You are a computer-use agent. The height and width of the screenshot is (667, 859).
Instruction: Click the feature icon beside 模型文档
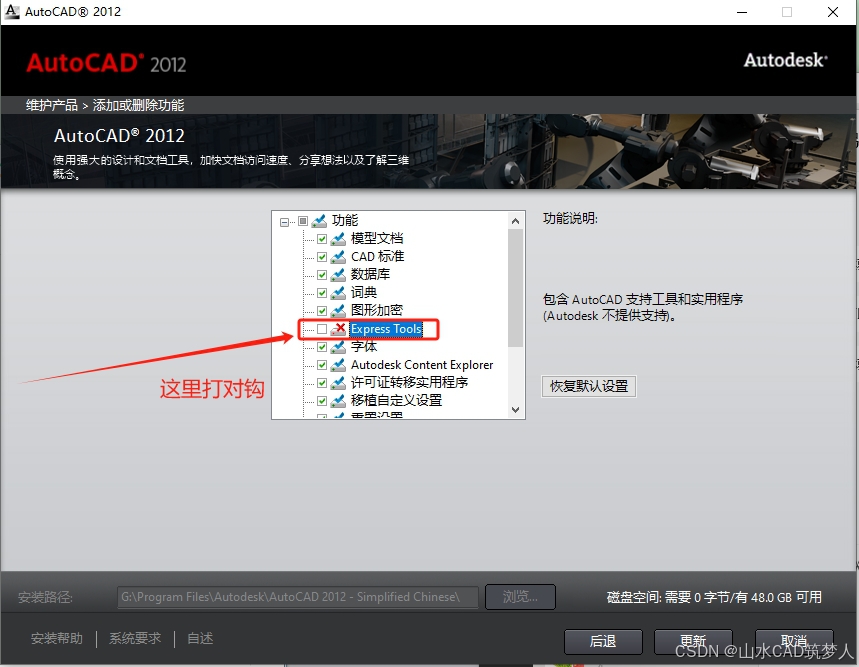[x=338, y=239]
